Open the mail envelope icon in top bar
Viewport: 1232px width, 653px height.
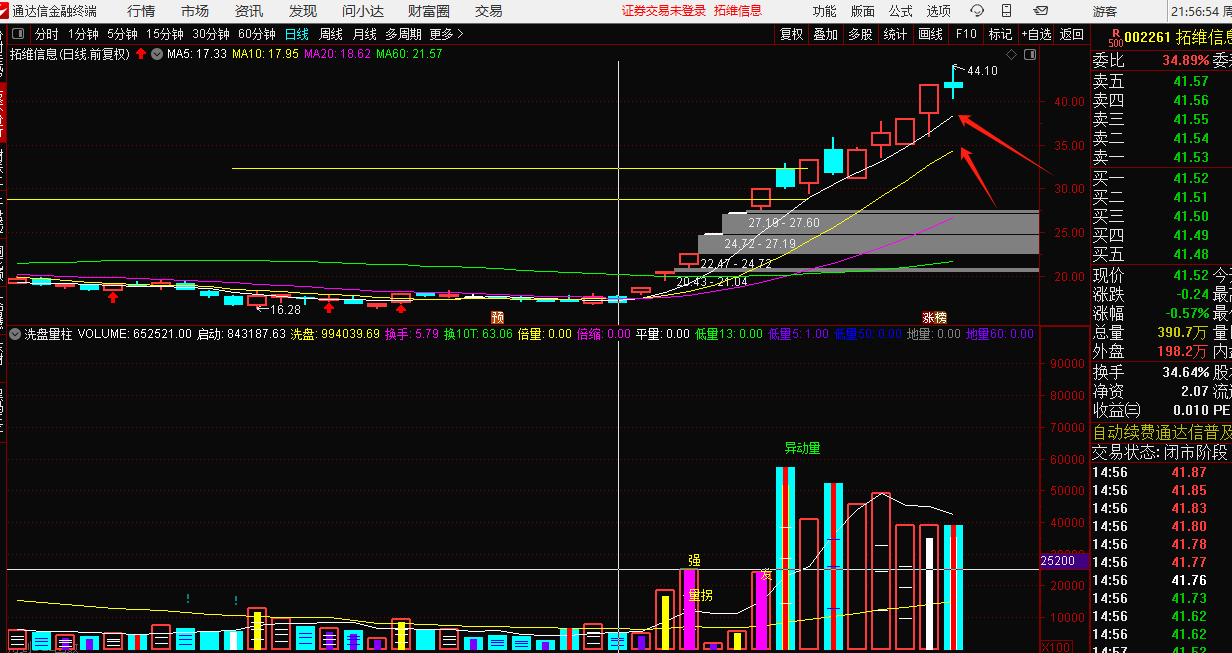click(1042, 11)
